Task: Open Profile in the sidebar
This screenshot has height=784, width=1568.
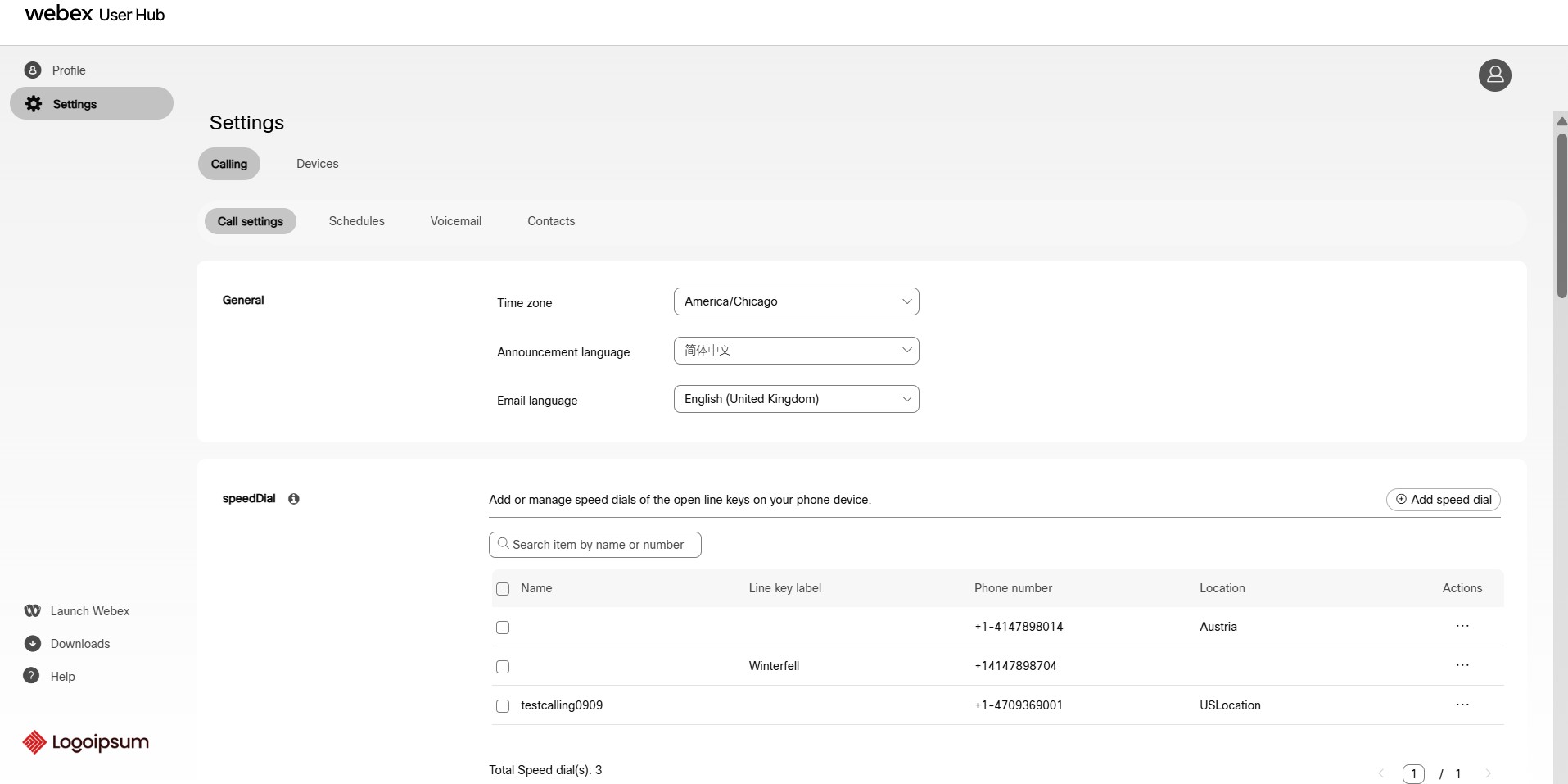Action: coord(69,70)
